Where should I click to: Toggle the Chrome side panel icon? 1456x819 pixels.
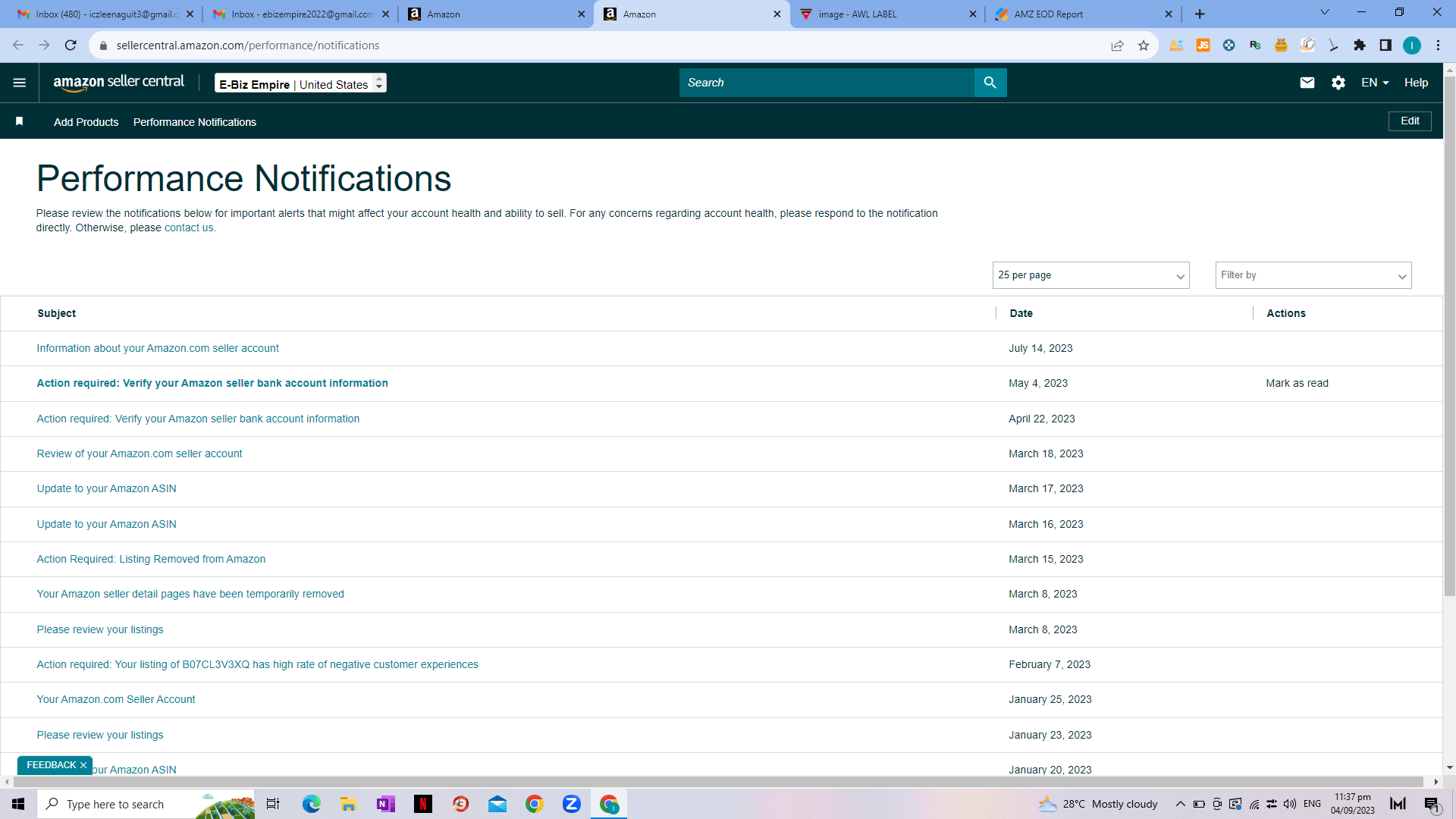coord(1385,45)
